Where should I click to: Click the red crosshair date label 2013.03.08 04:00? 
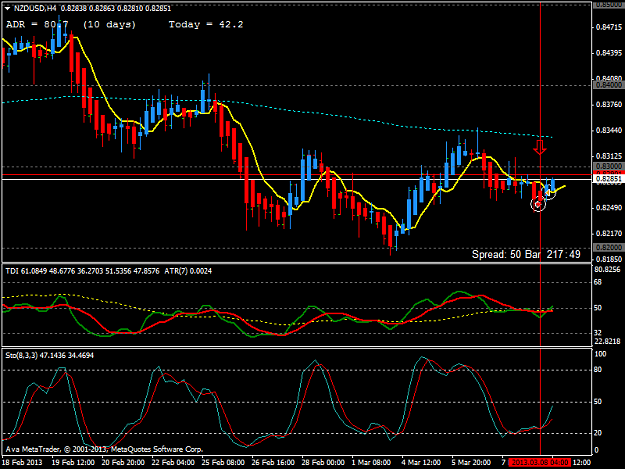pos(540,462)
